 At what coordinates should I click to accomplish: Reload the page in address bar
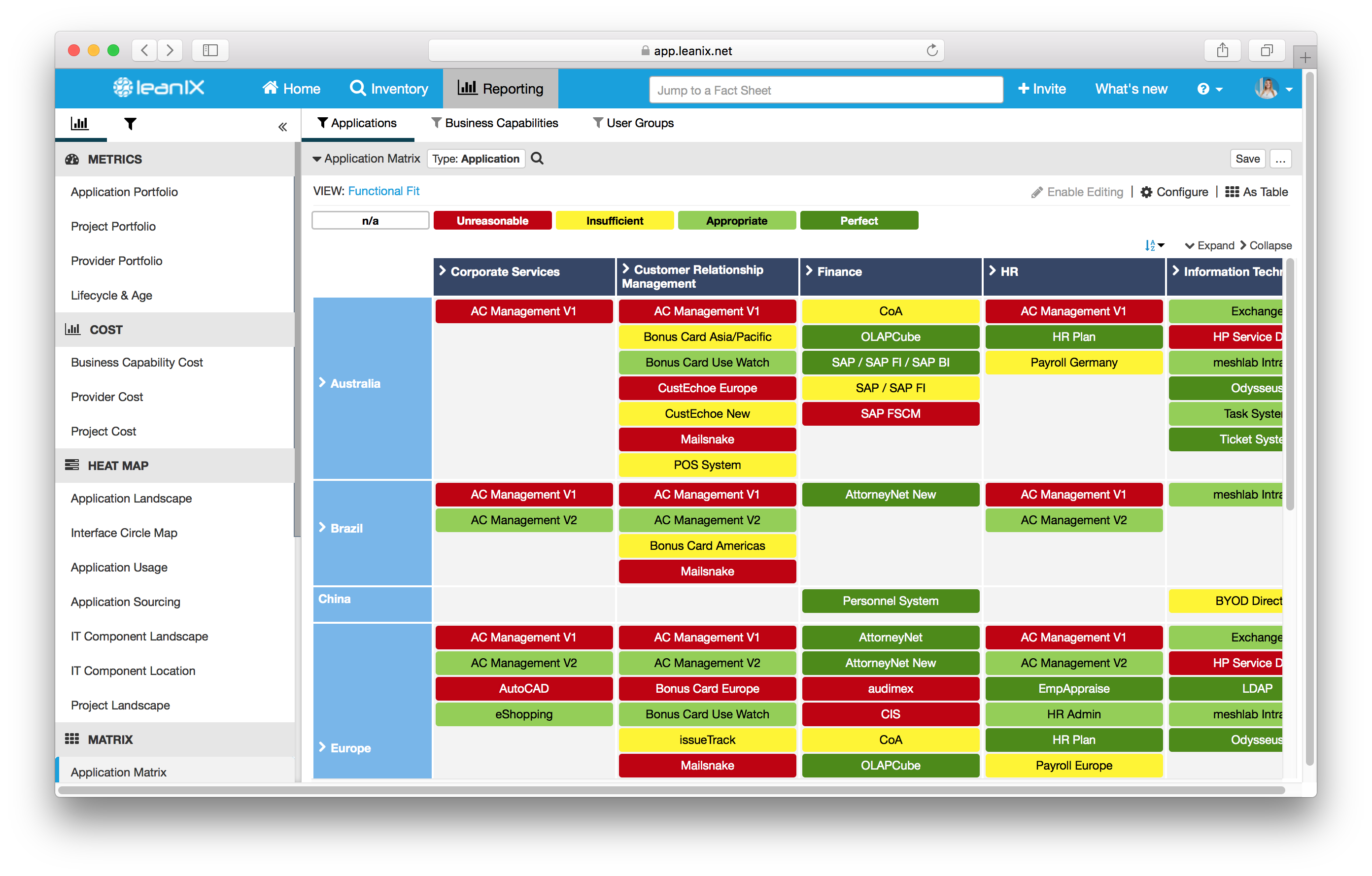(x=931, y=50)
